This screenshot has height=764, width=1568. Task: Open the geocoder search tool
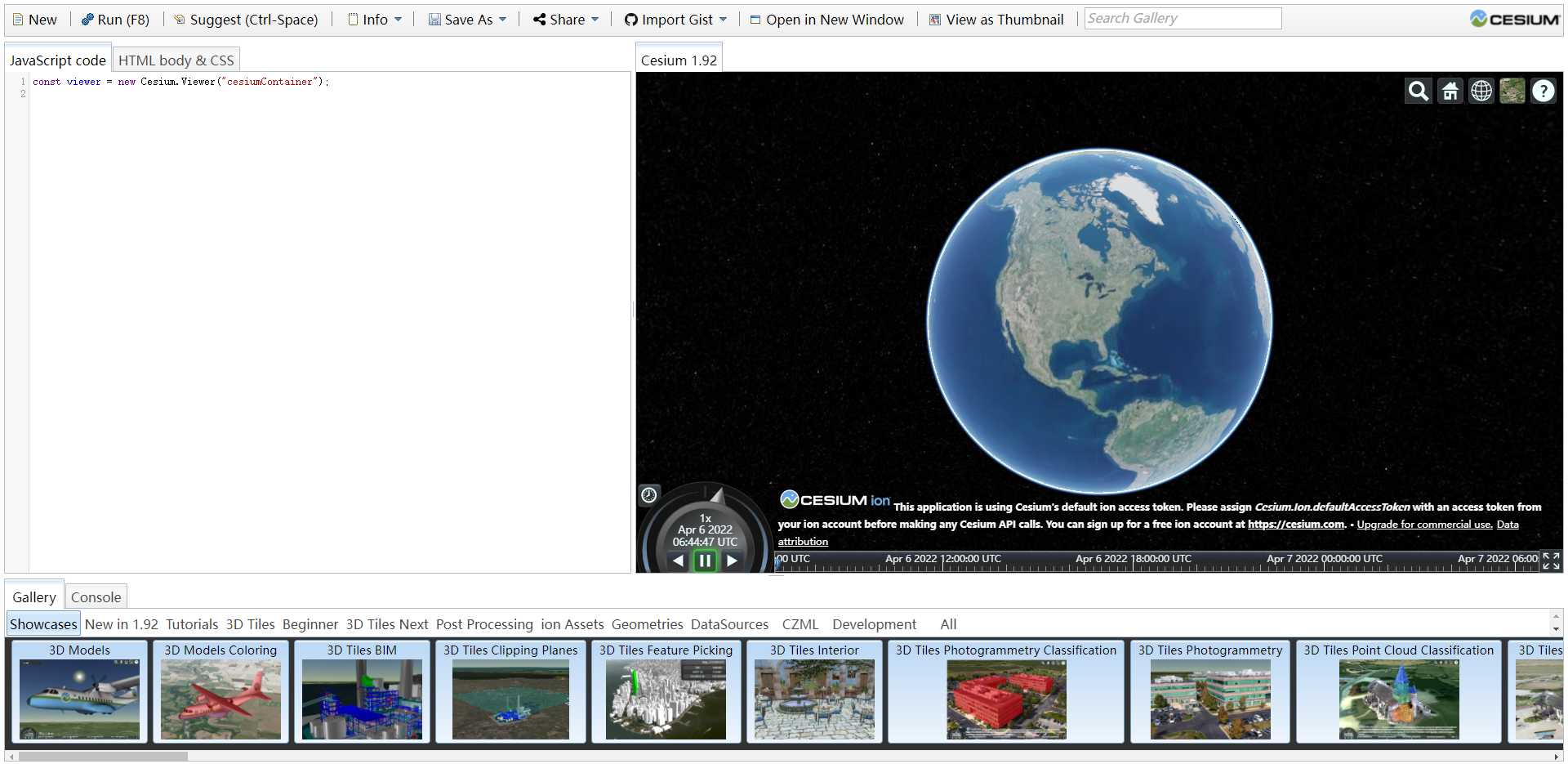tap(1418, 91)
